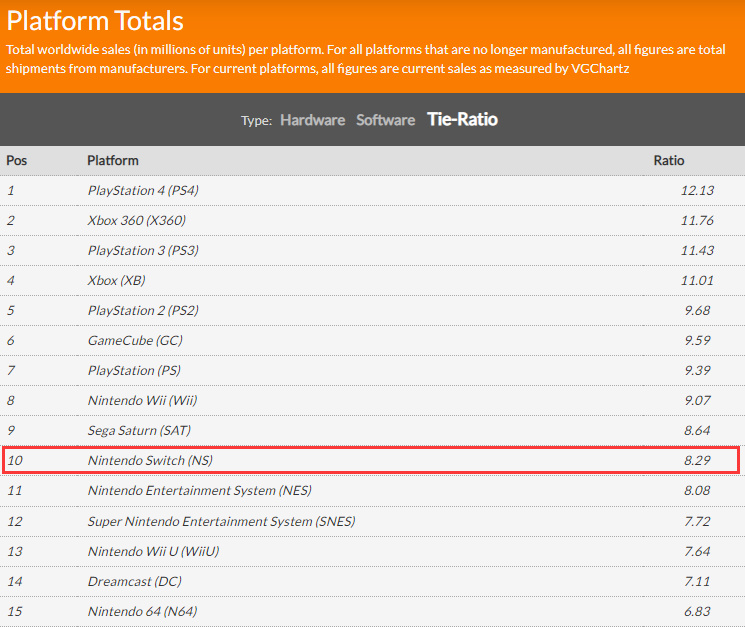
Task: Select the Software type tab
Action: 385,120
